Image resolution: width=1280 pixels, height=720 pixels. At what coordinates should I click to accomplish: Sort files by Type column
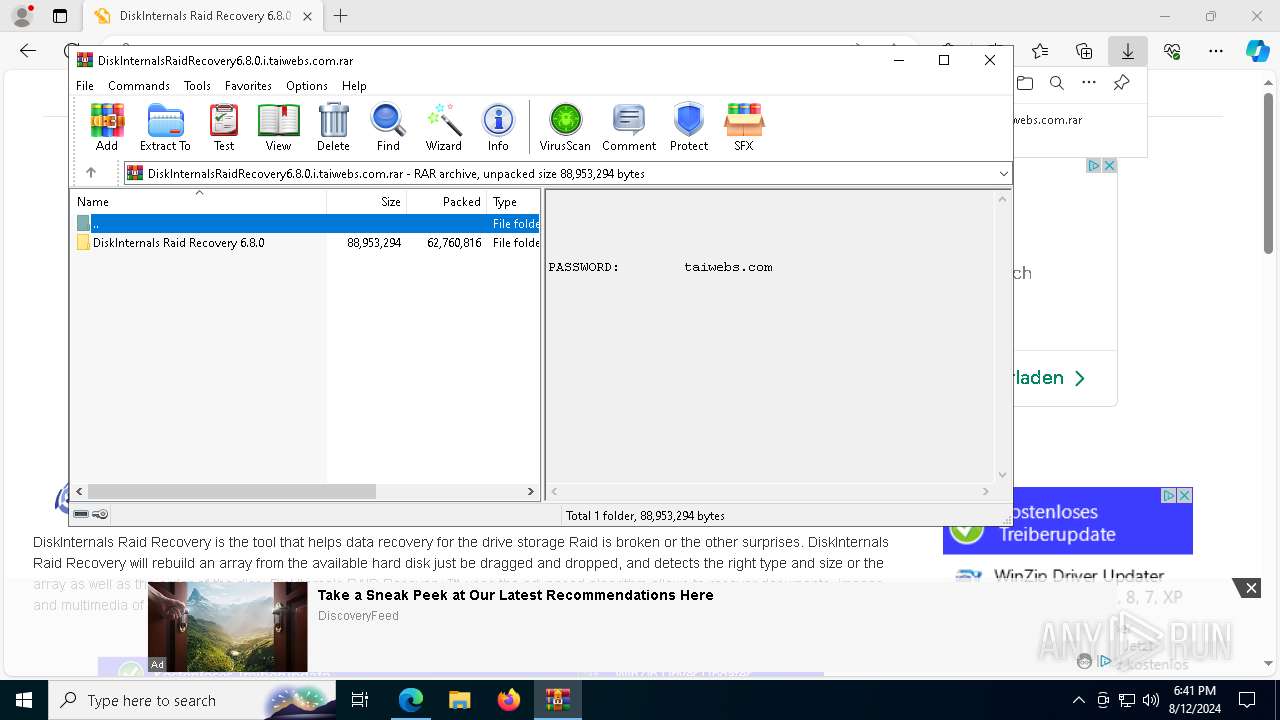(513, 202)
